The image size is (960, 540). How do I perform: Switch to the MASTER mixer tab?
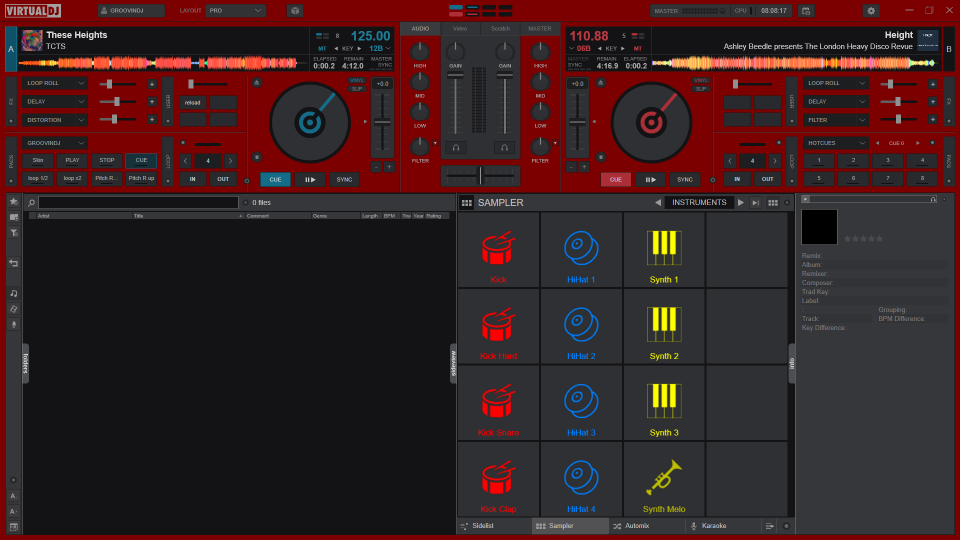[539, 29]
